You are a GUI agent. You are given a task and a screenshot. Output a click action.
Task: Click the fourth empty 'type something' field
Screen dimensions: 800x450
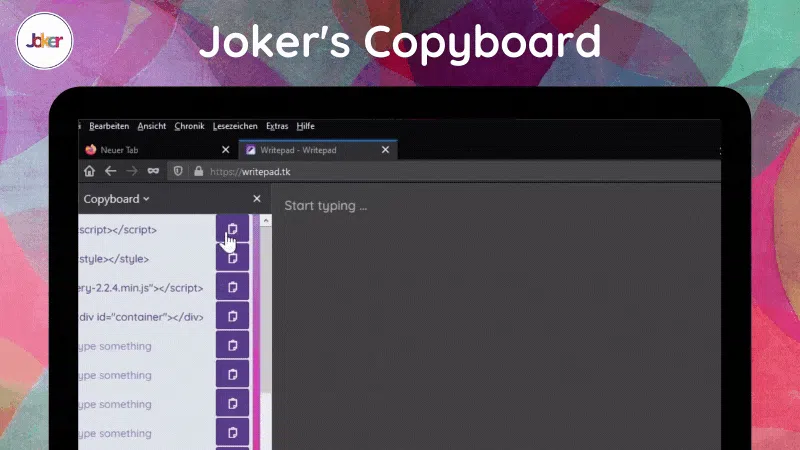point(147,433)
